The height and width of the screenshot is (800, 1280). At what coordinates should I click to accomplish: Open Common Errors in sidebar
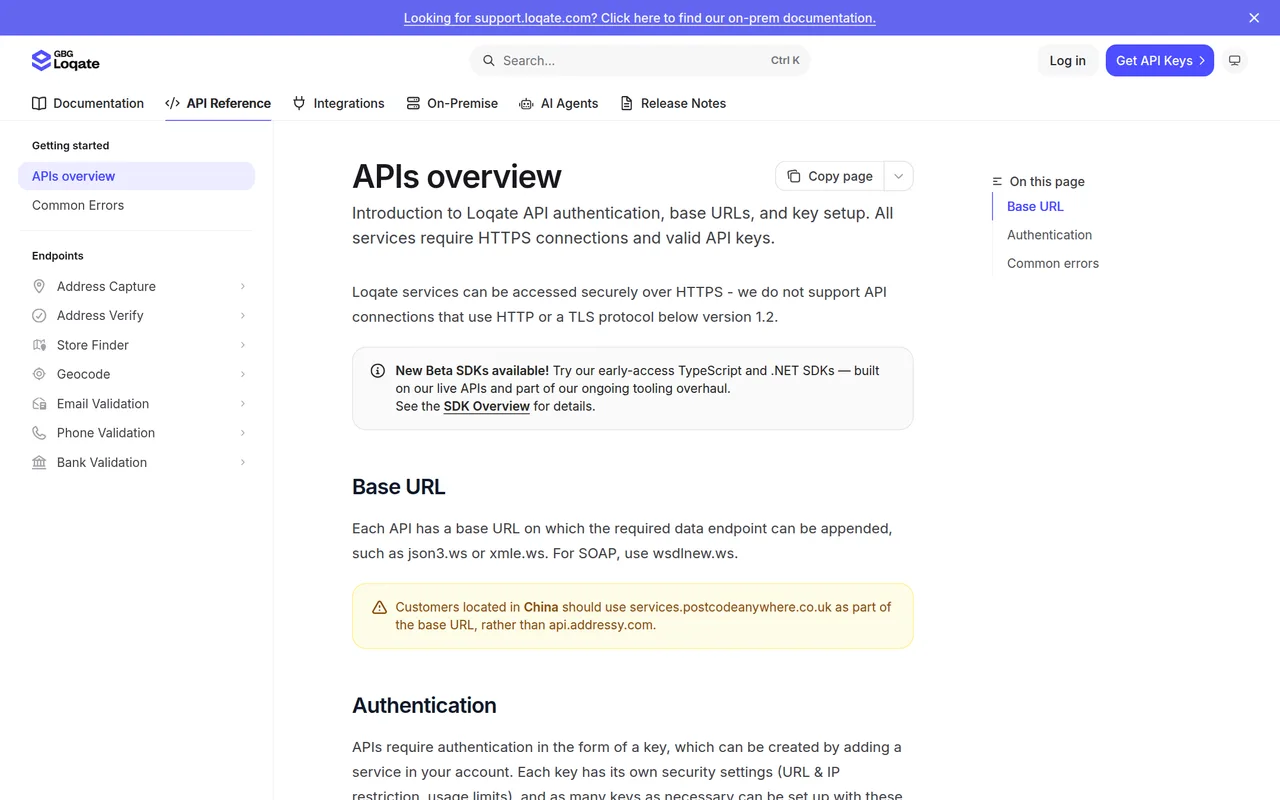tap(78, 205)
